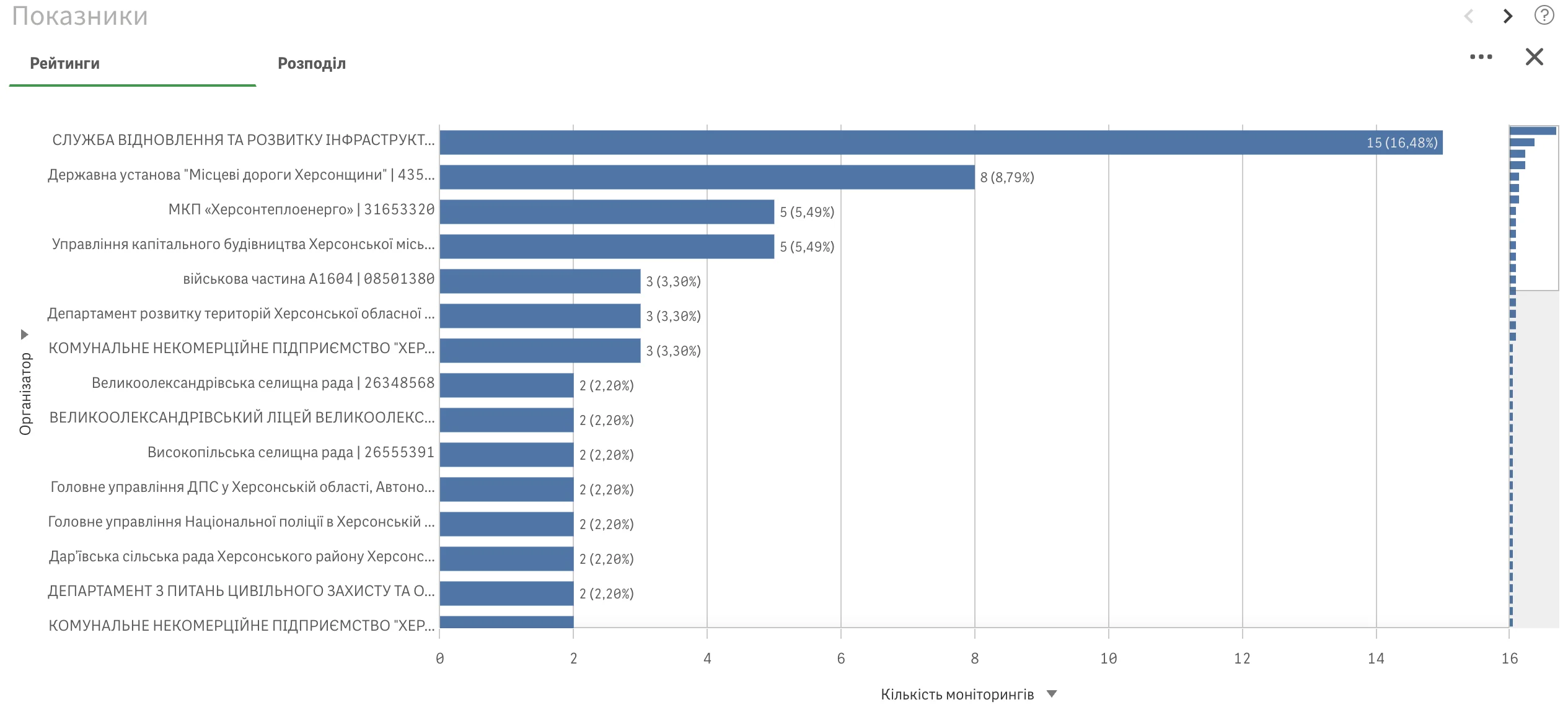Select the 8 (8,79%) Місцеві дороги bar

coord(707,177)
